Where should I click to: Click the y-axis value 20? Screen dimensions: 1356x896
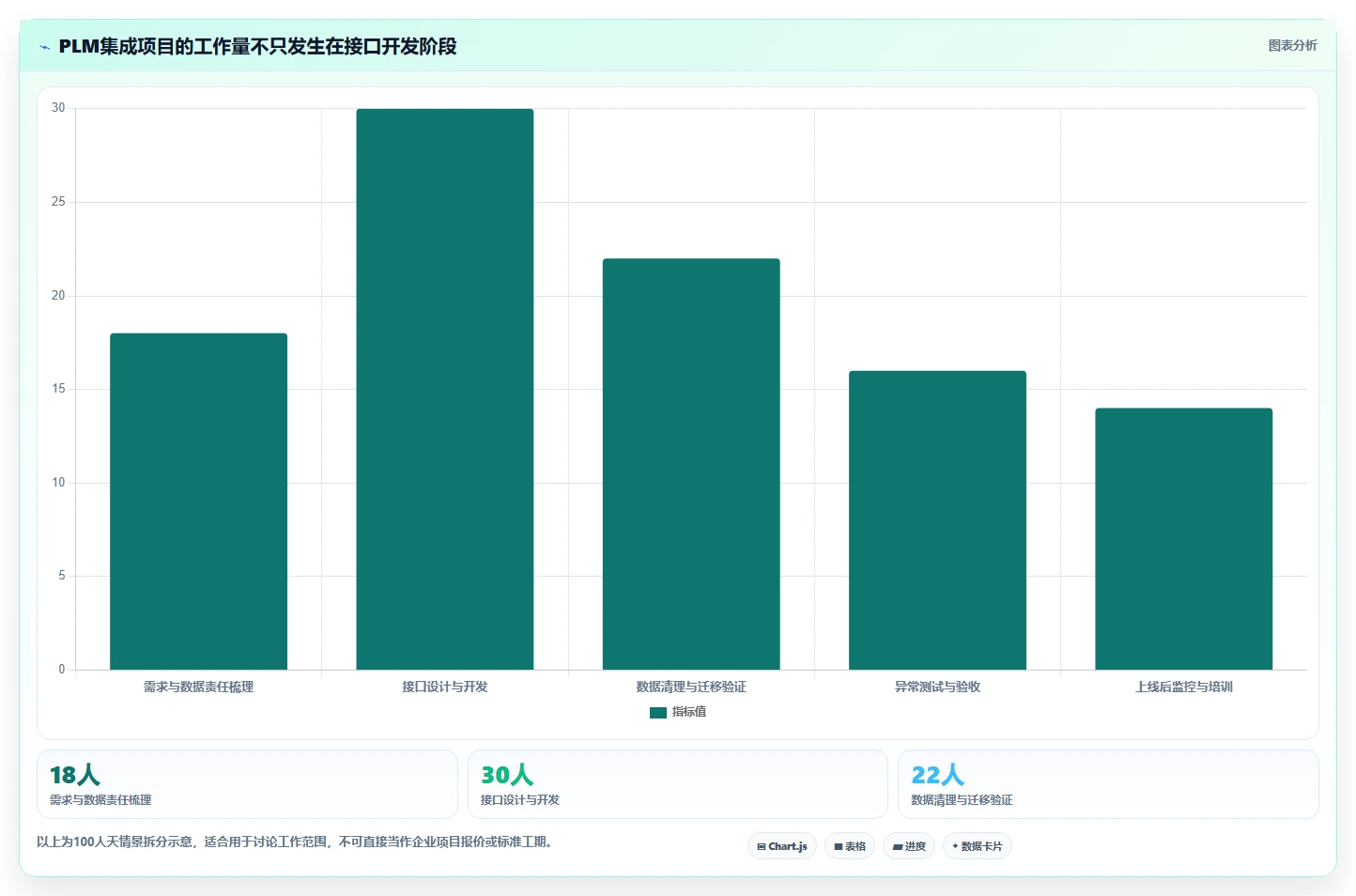point(58,296)
